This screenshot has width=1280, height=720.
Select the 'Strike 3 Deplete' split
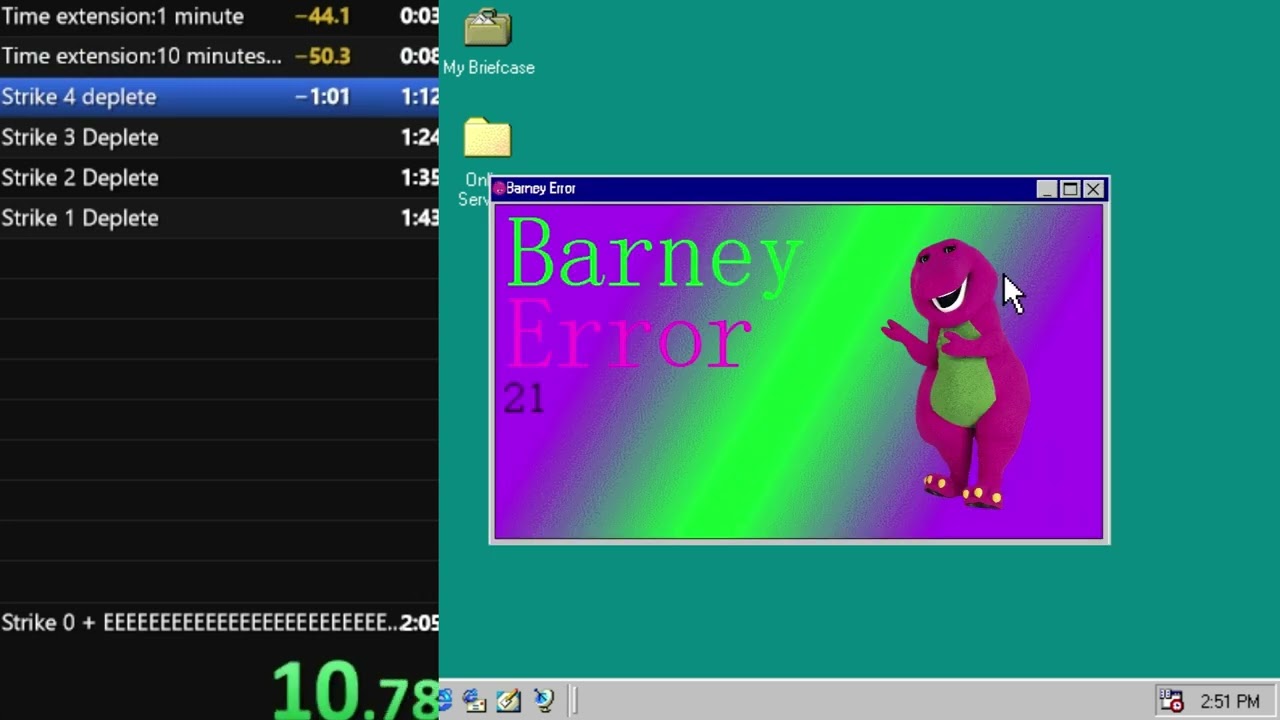(219, 137)
